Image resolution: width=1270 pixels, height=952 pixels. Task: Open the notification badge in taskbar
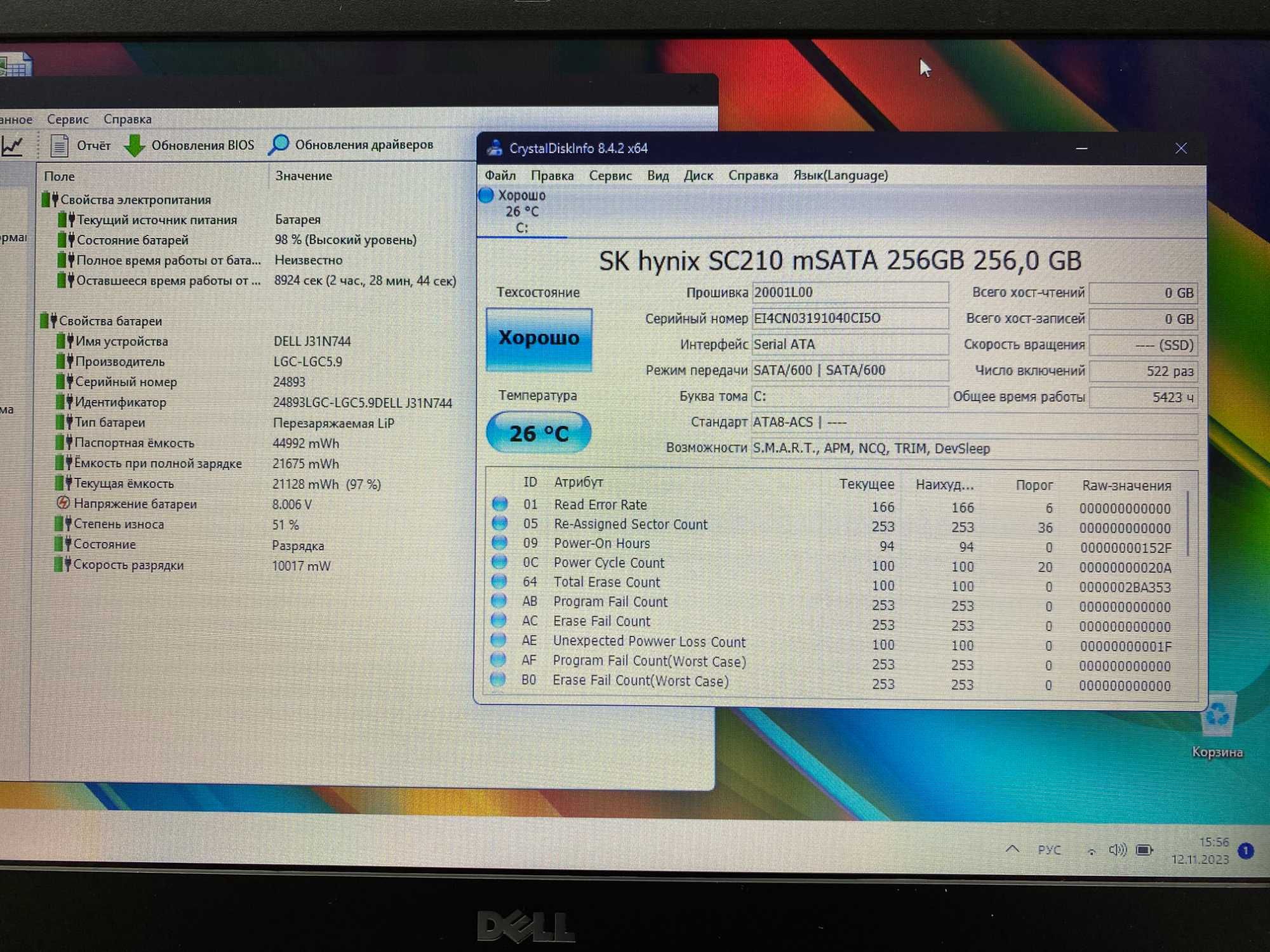[x=1246, y=850]
